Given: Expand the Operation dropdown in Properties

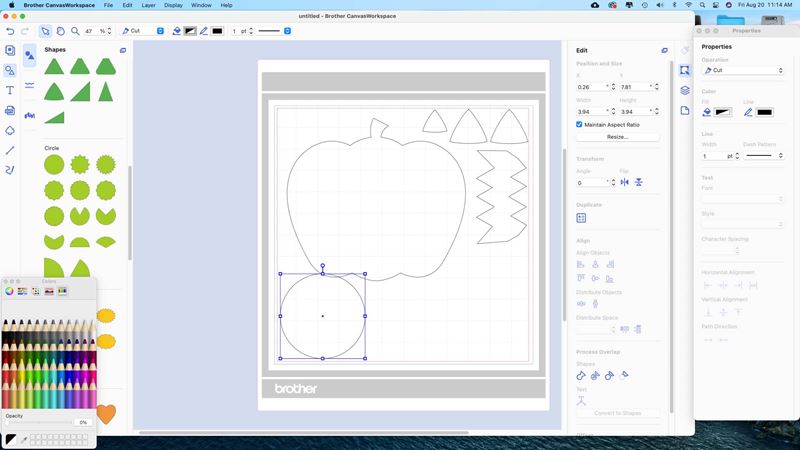Looking at the screenshot, I should [x=742, y=71].
